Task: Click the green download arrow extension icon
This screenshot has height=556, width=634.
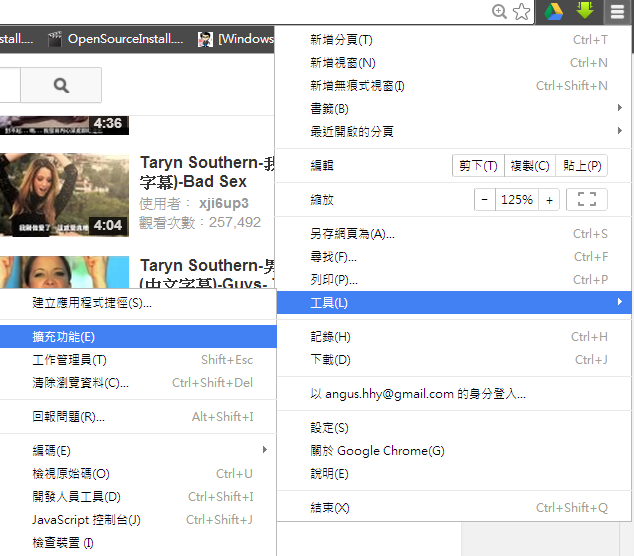Action: 585,11
